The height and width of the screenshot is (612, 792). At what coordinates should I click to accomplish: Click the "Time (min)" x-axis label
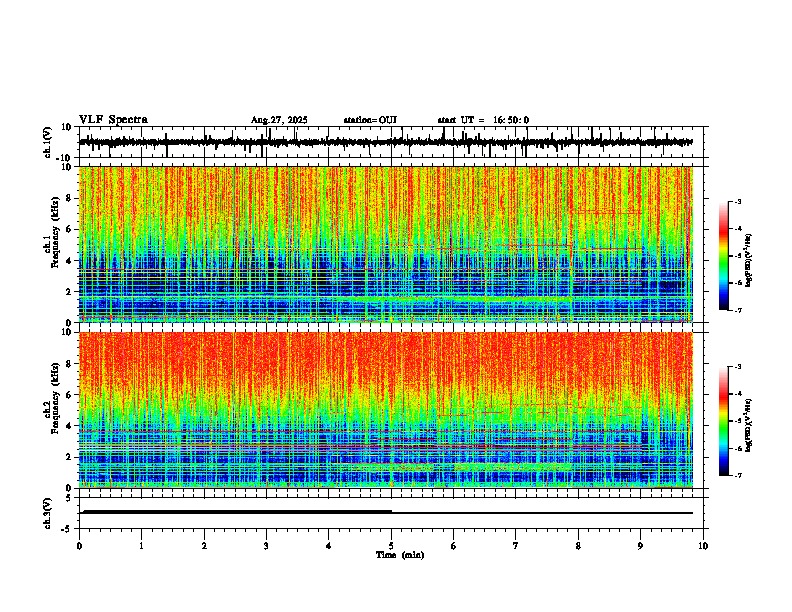point(400,555)
